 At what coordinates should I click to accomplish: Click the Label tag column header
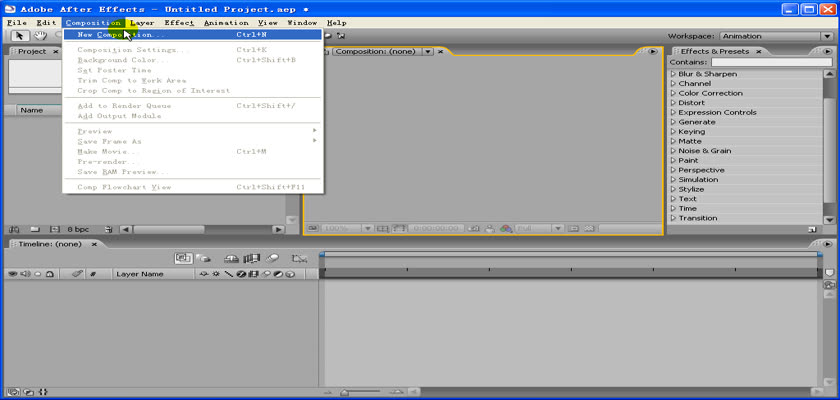tap(76, 274)
